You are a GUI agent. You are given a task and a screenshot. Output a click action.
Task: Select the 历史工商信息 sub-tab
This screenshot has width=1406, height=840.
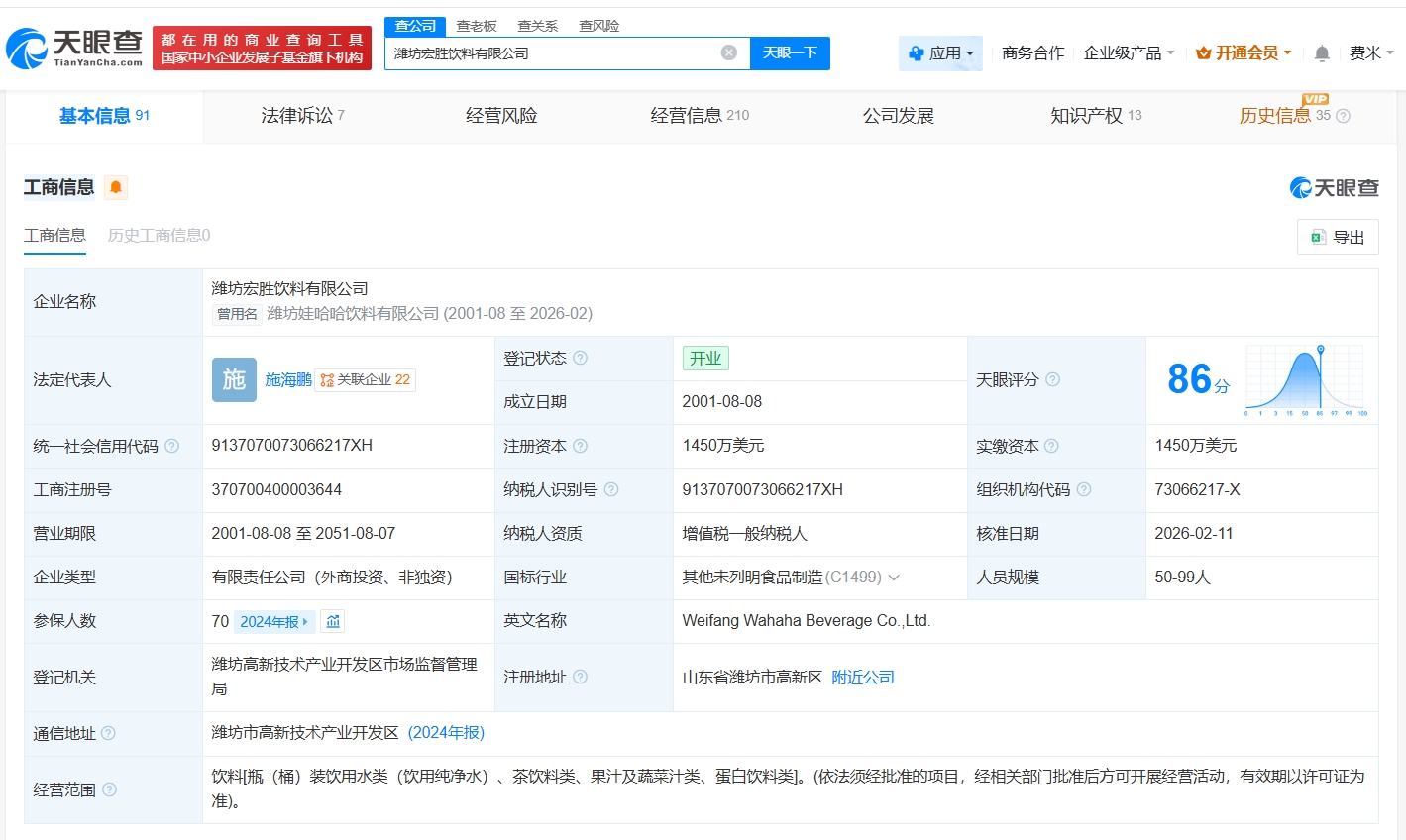coord(159,235)
